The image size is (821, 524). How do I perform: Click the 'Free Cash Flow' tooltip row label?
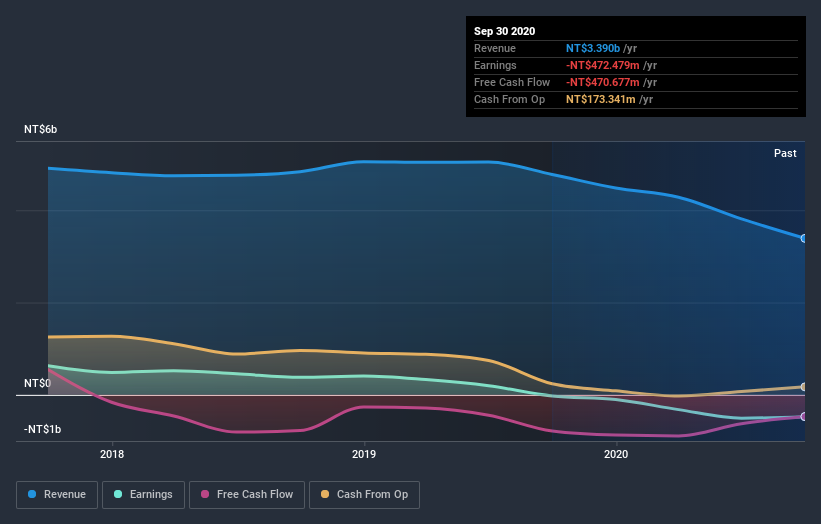coord(512,82)
